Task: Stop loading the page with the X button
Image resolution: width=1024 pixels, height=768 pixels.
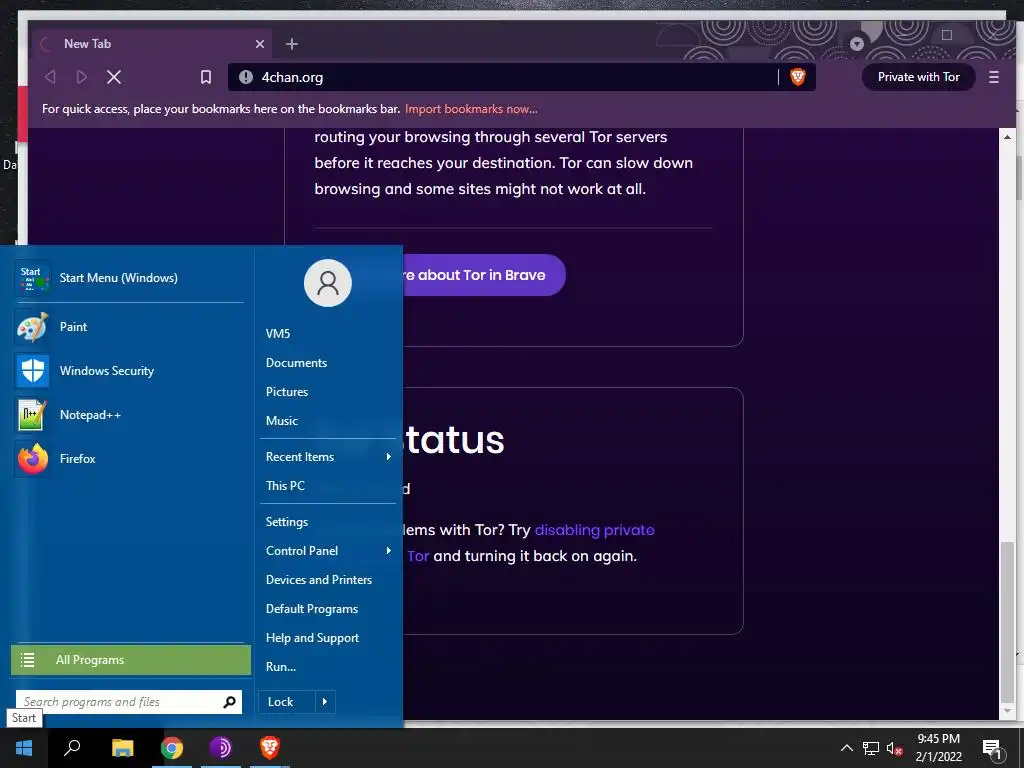Action: 114,77
